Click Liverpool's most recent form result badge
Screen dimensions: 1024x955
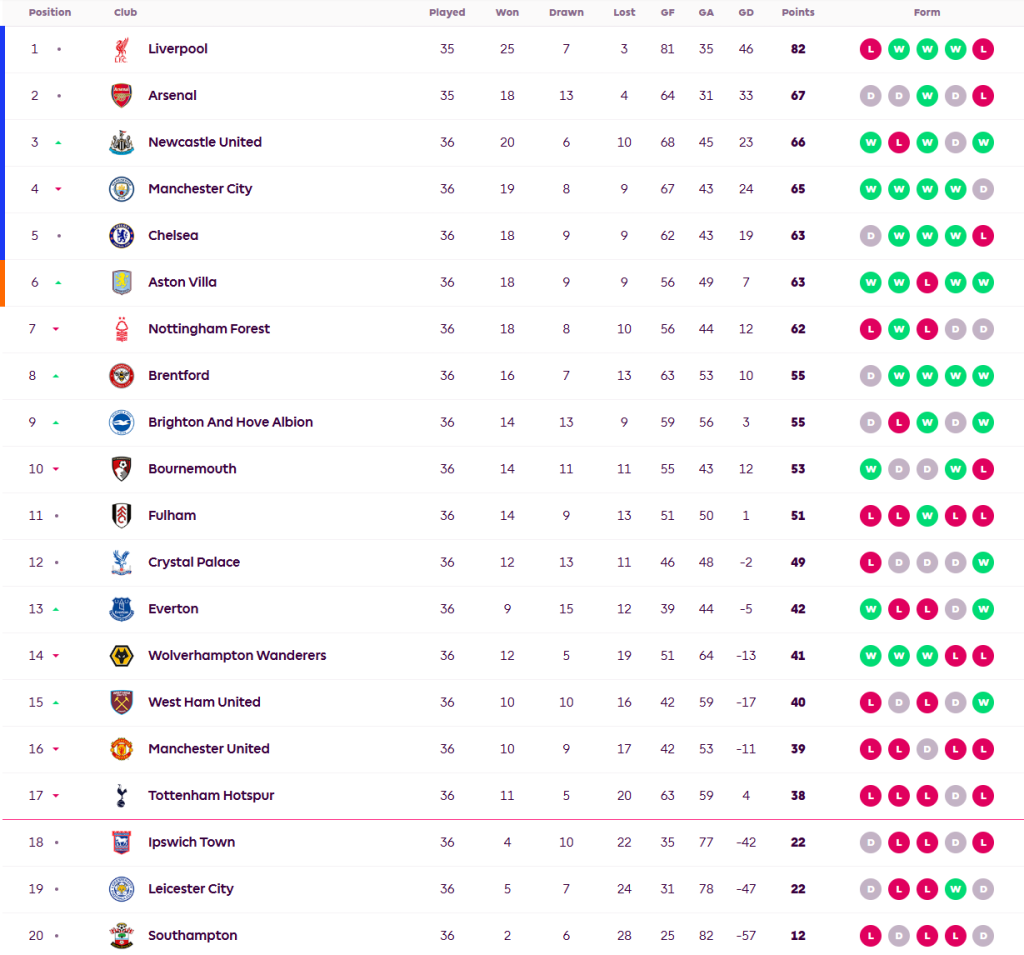(983, 49)
